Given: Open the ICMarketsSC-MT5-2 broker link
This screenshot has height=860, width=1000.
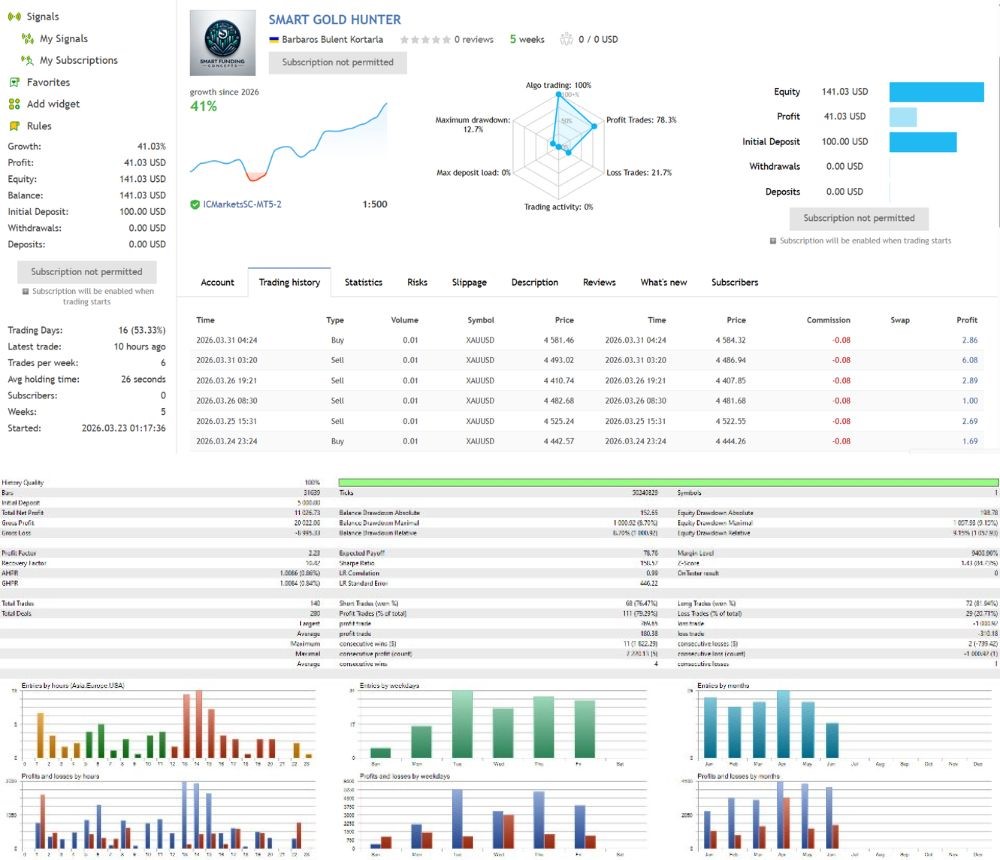Looking at the screenshot, I should [242, 205].
